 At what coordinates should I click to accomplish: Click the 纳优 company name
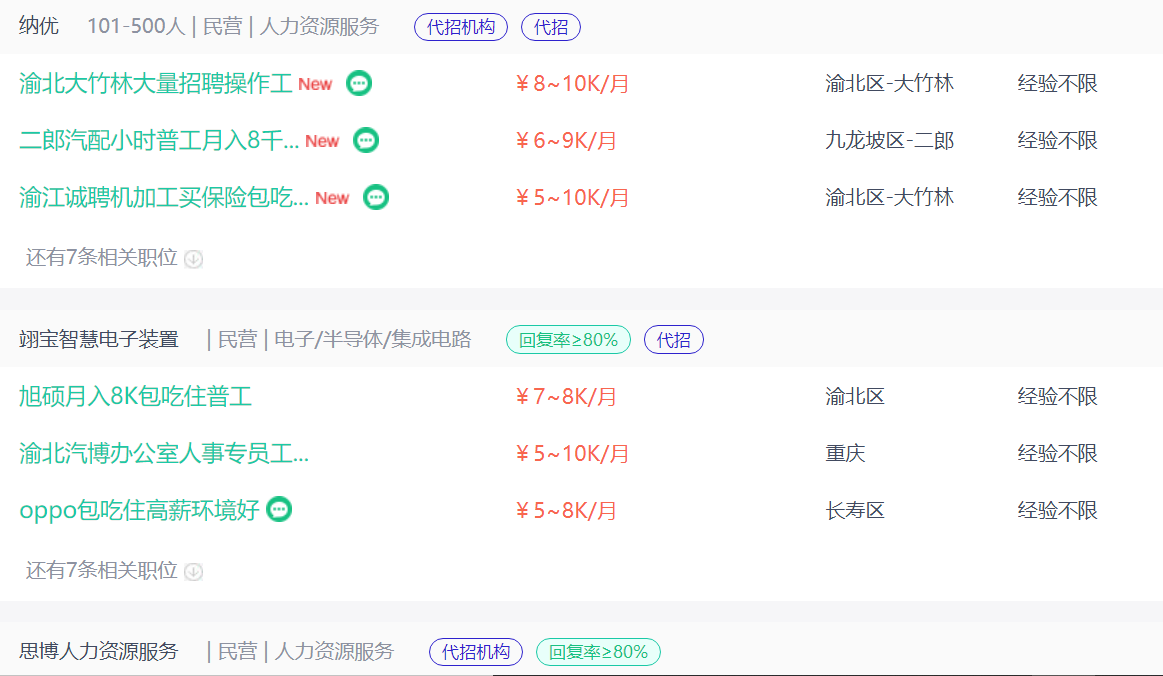[x=39, y=26]
